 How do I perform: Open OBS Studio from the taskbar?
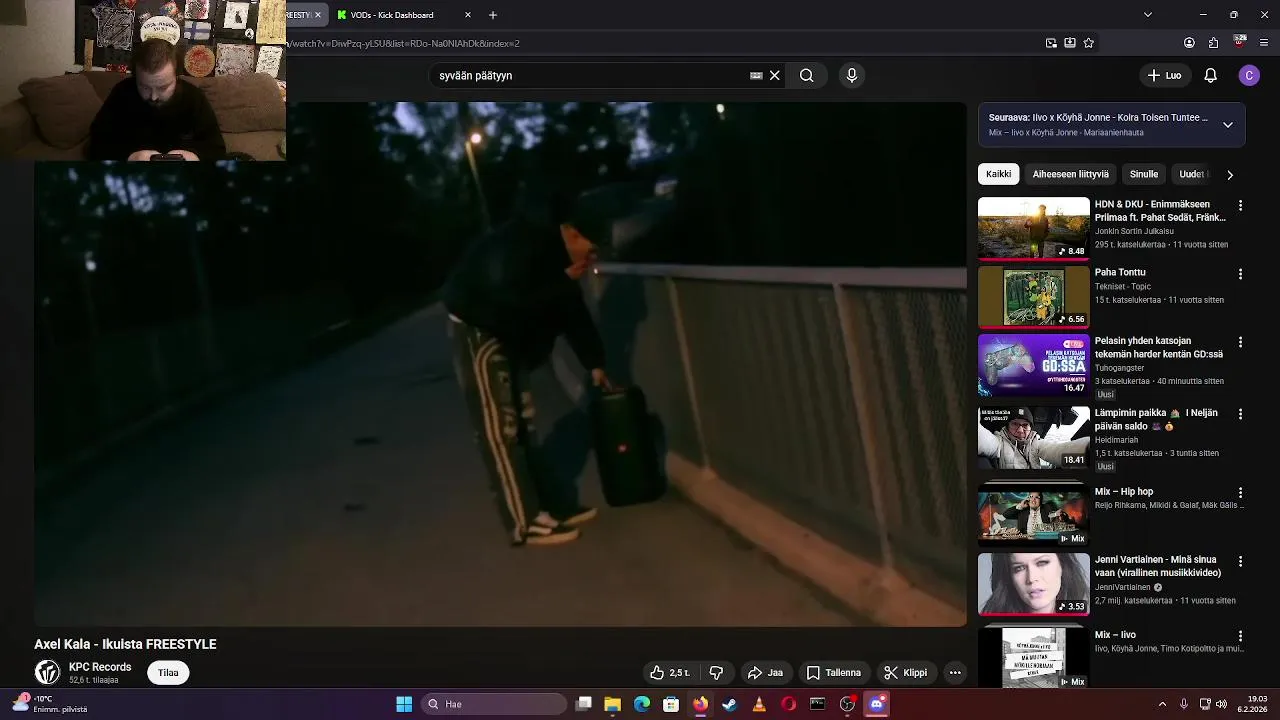coord(847,704)
